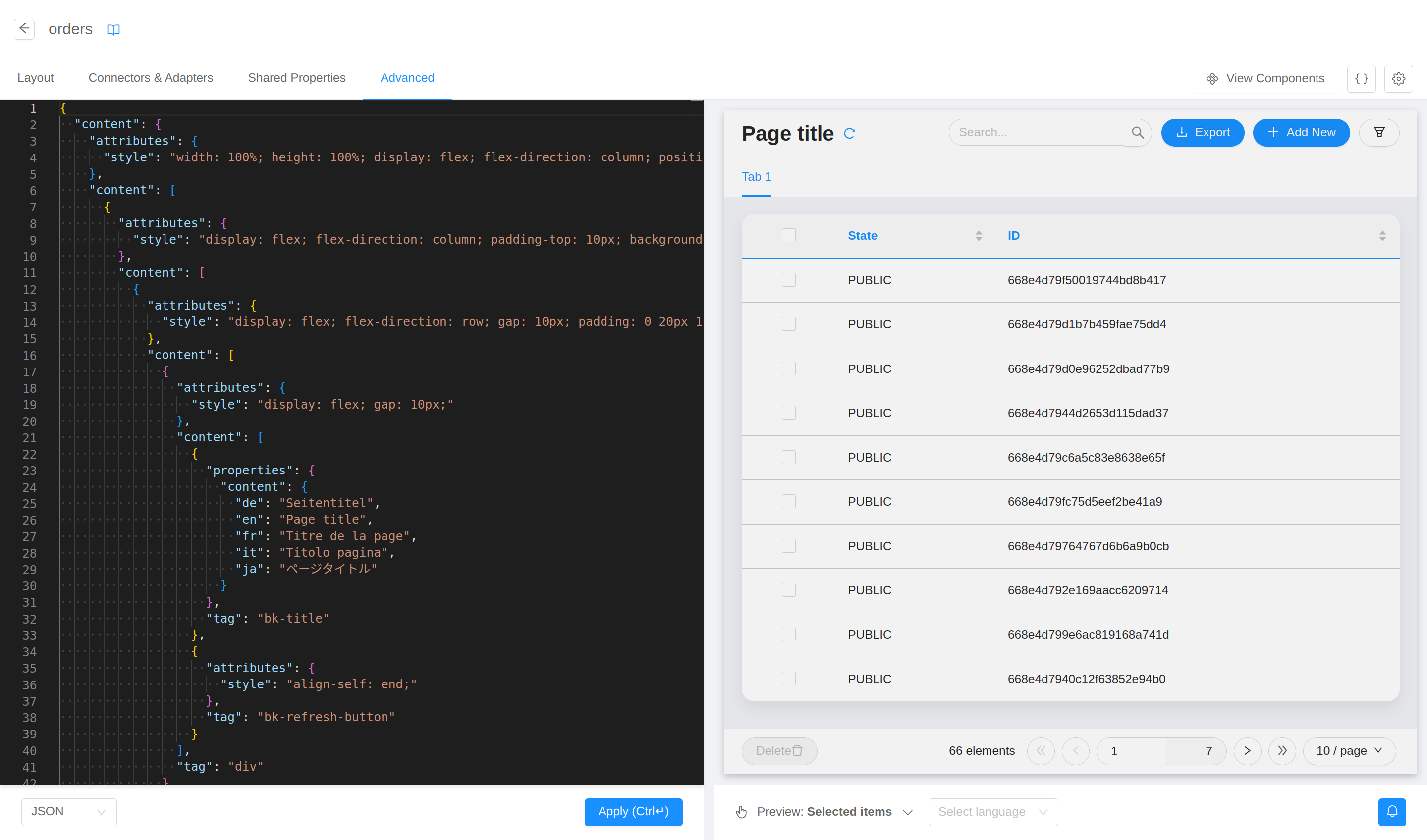This screenshot has height=840, width=1427.
Task: Open the notifications bell
Action: pyautogui.click(x=1392, y=812)
